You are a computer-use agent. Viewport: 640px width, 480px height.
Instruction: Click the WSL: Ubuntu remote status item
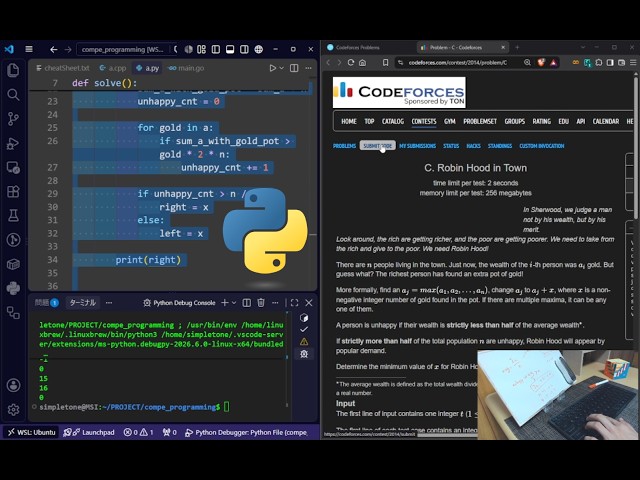point(31,432)
